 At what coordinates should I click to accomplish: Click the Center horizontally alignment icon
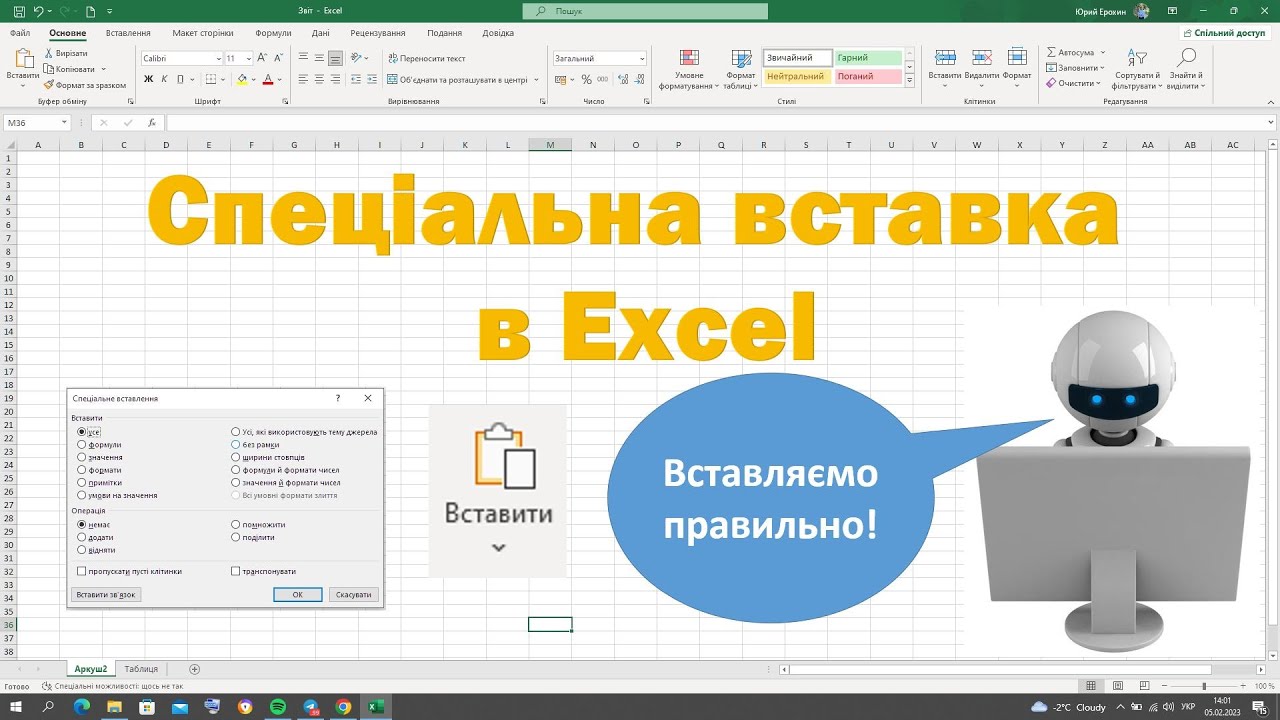[320, 79]
